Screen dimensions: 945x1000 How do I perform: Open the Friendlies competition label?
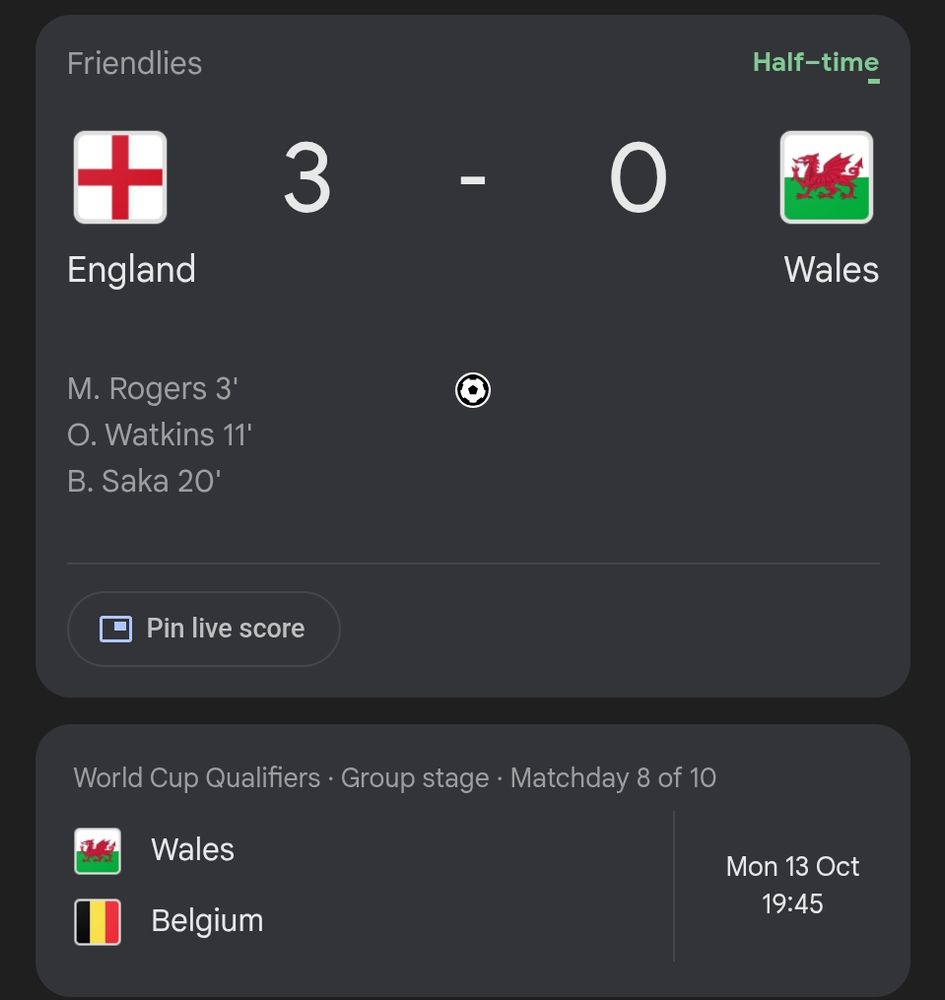pos(134,63)
